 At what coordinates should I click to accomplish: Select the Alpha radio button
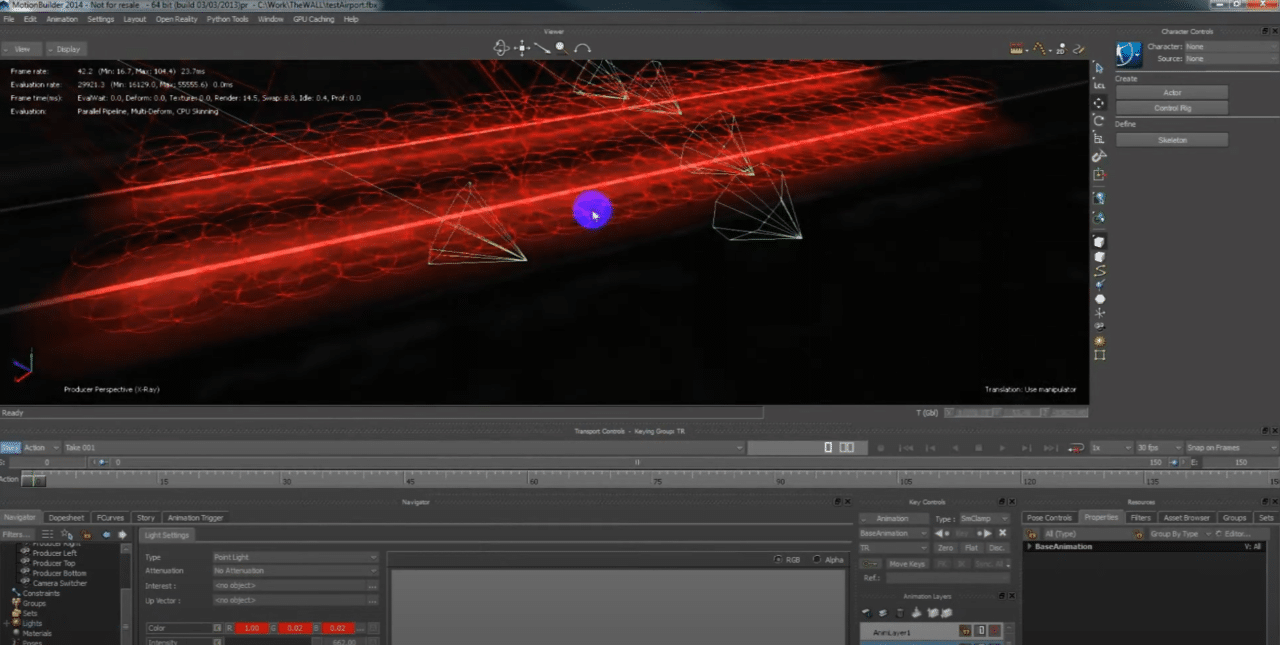pos(817,559)
